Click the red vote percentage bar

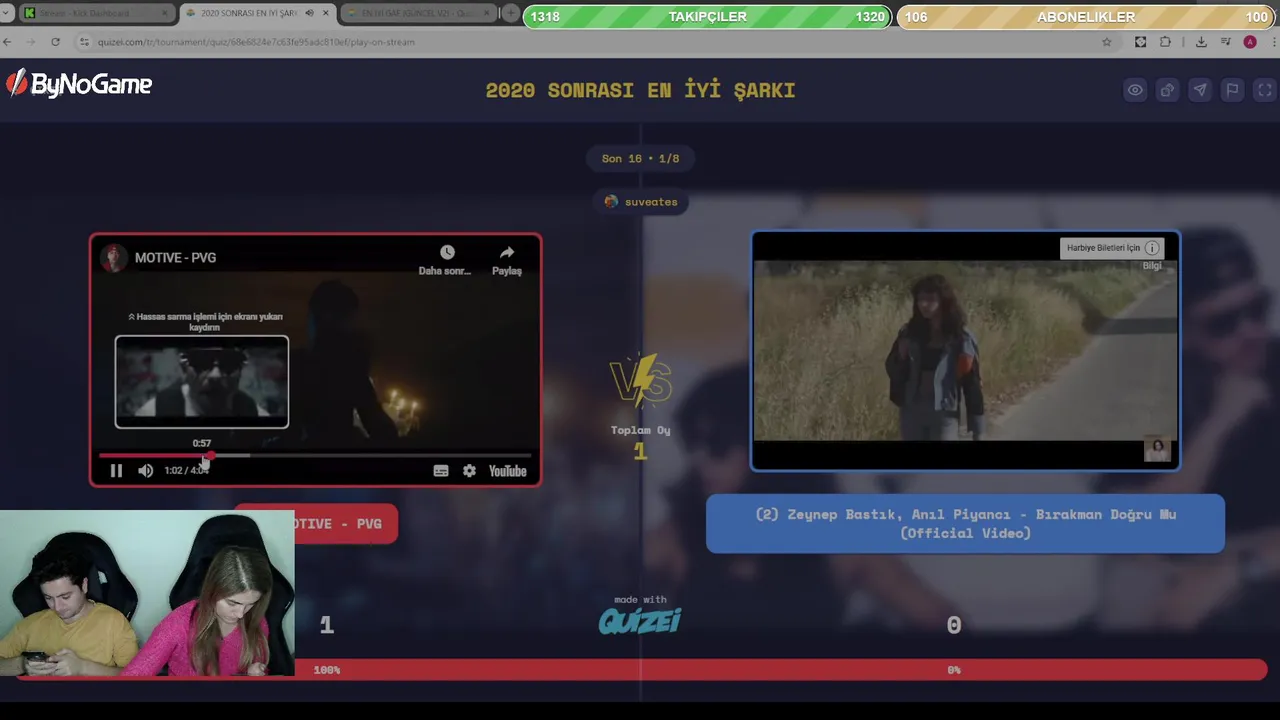pyautogui.click(x=640, y=670)
